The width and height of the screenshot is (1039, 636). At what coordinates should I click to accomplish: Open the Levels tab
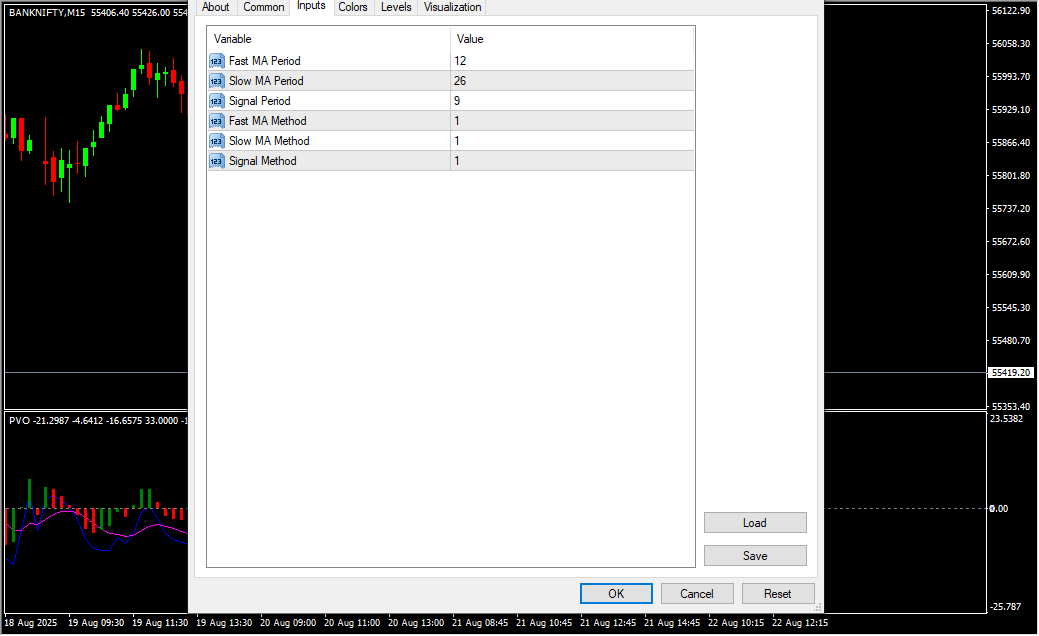pos(396,7)
